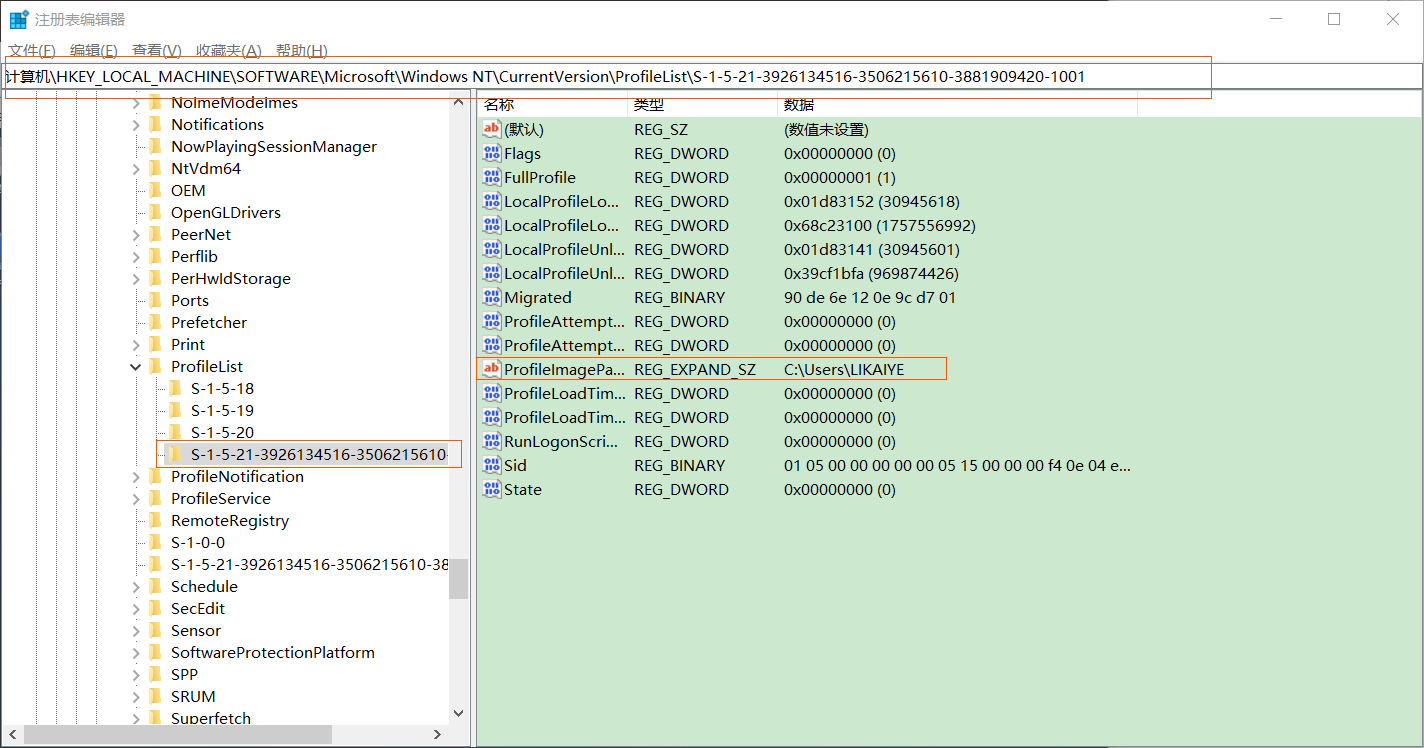Select the S-1-5-21-3926134516-3506215610 key under ProfileList

pos(318,454)
